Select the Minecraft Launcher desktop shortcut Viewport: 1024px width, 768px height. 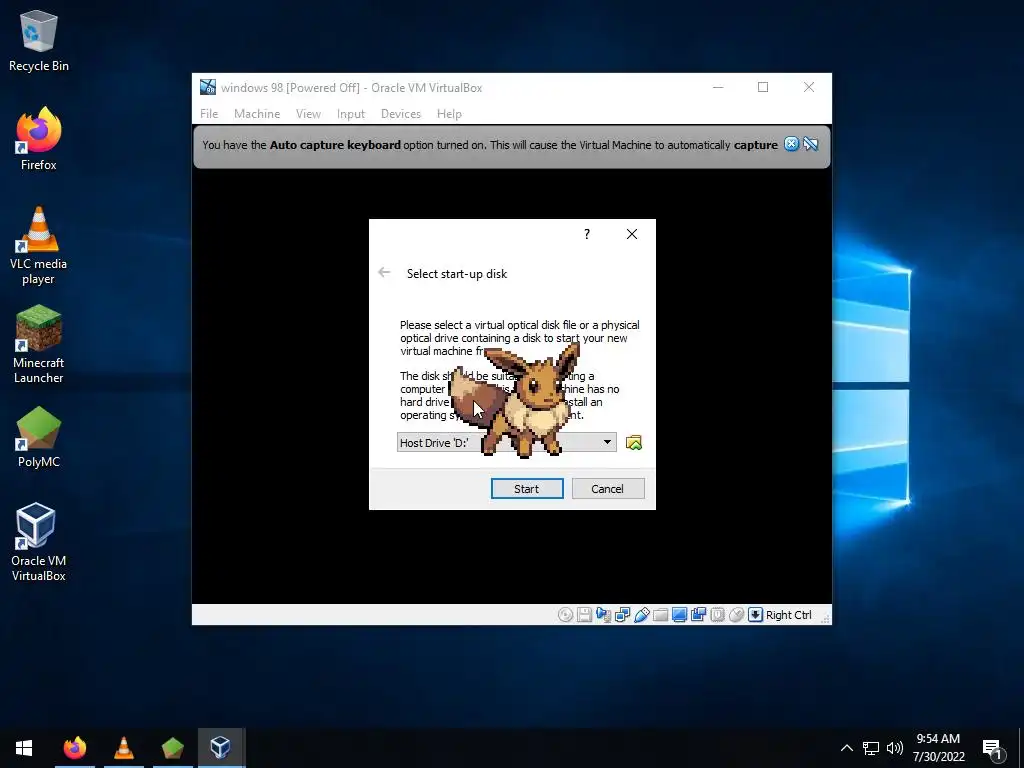point(39,344)
